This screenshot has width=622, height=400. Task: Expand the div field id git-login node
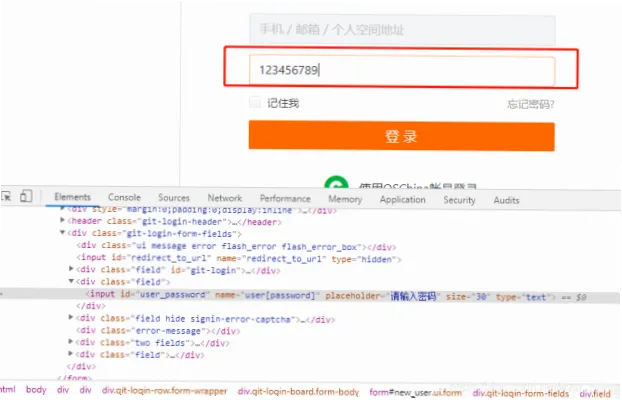(x=71, y=269)
